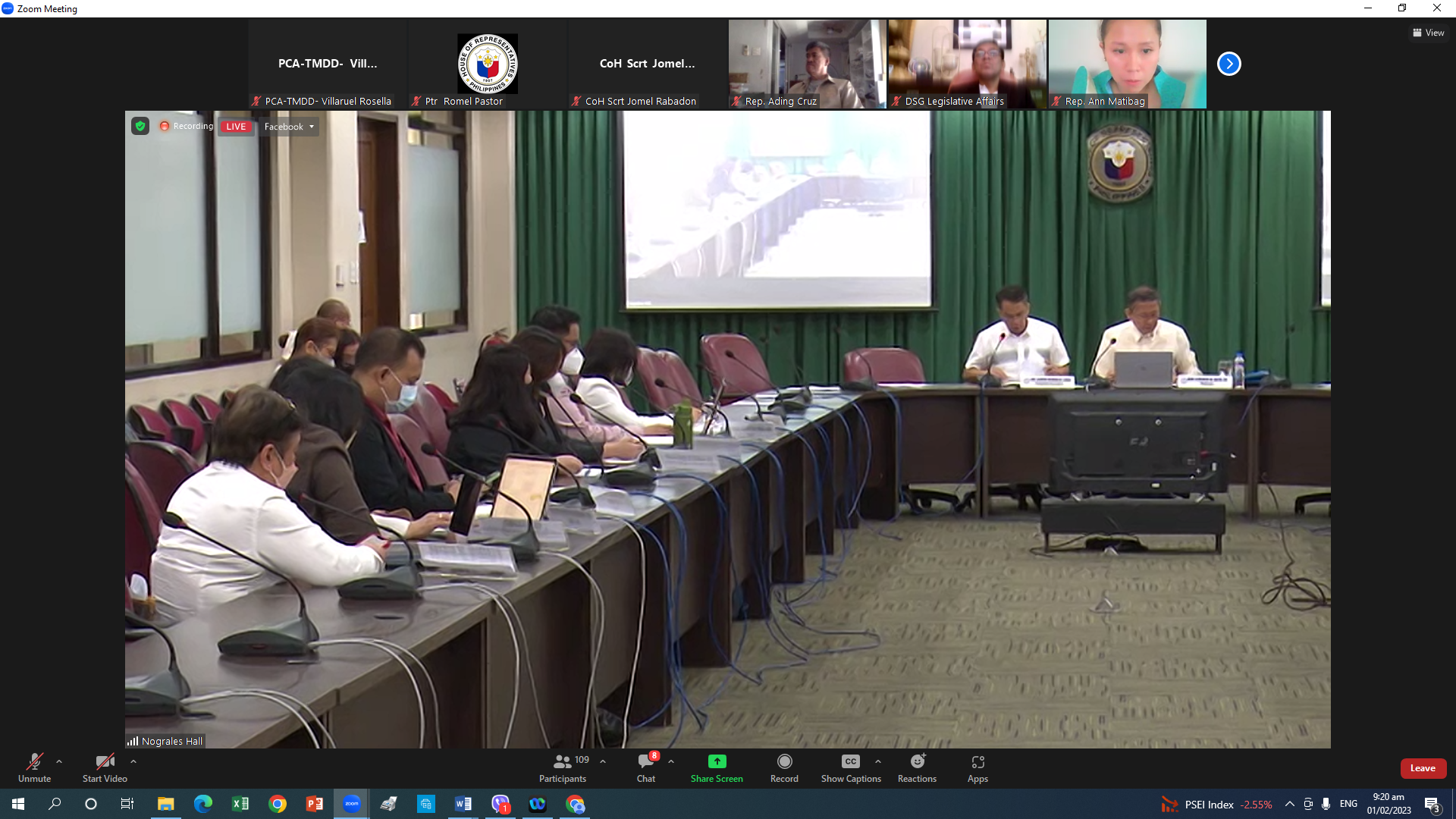Expand participants options arrow

point(603,761)
